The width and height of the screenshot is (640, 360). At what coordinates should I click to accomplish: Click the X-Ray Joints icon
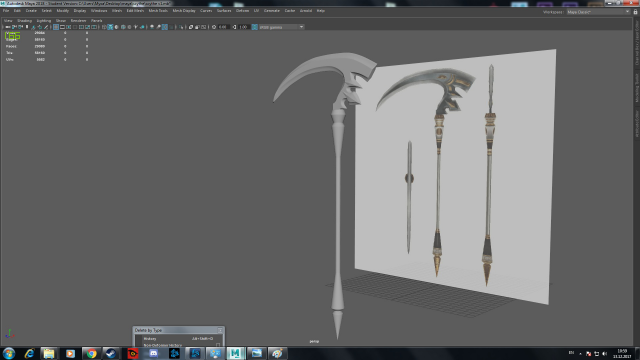[x=203, y=27]
